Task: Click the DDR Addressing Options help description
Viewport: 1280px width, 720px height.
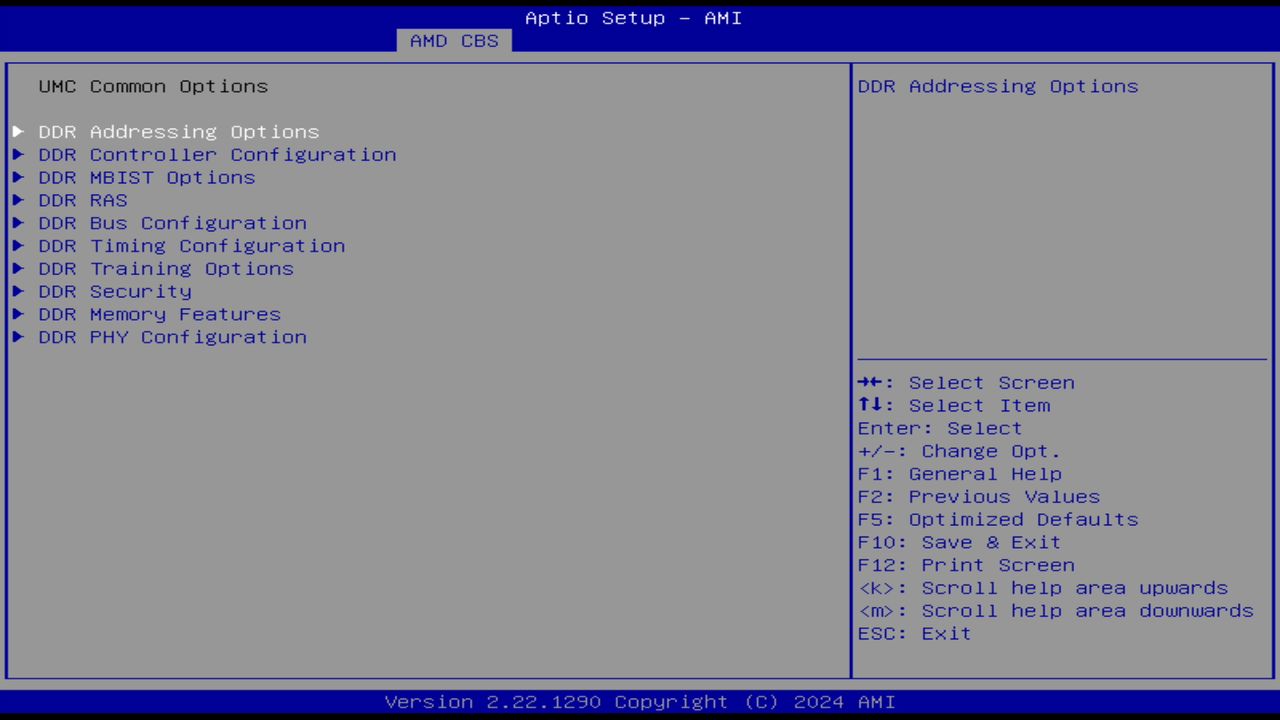Action: point(998,86)
